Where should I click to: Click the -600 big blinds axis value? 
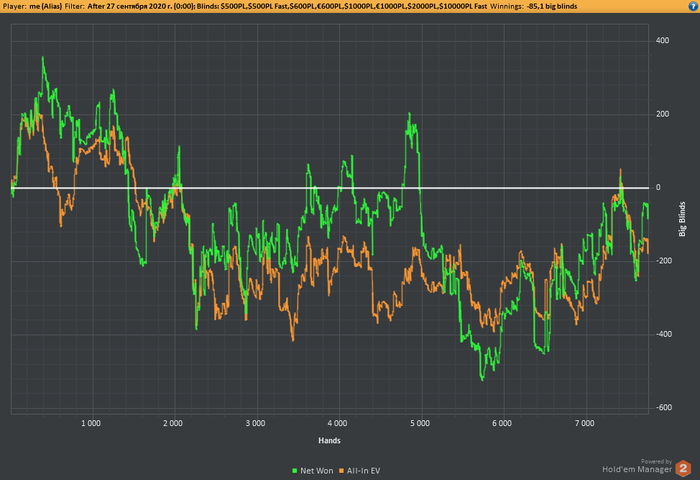pyautogui.click(x=663, y=407)
